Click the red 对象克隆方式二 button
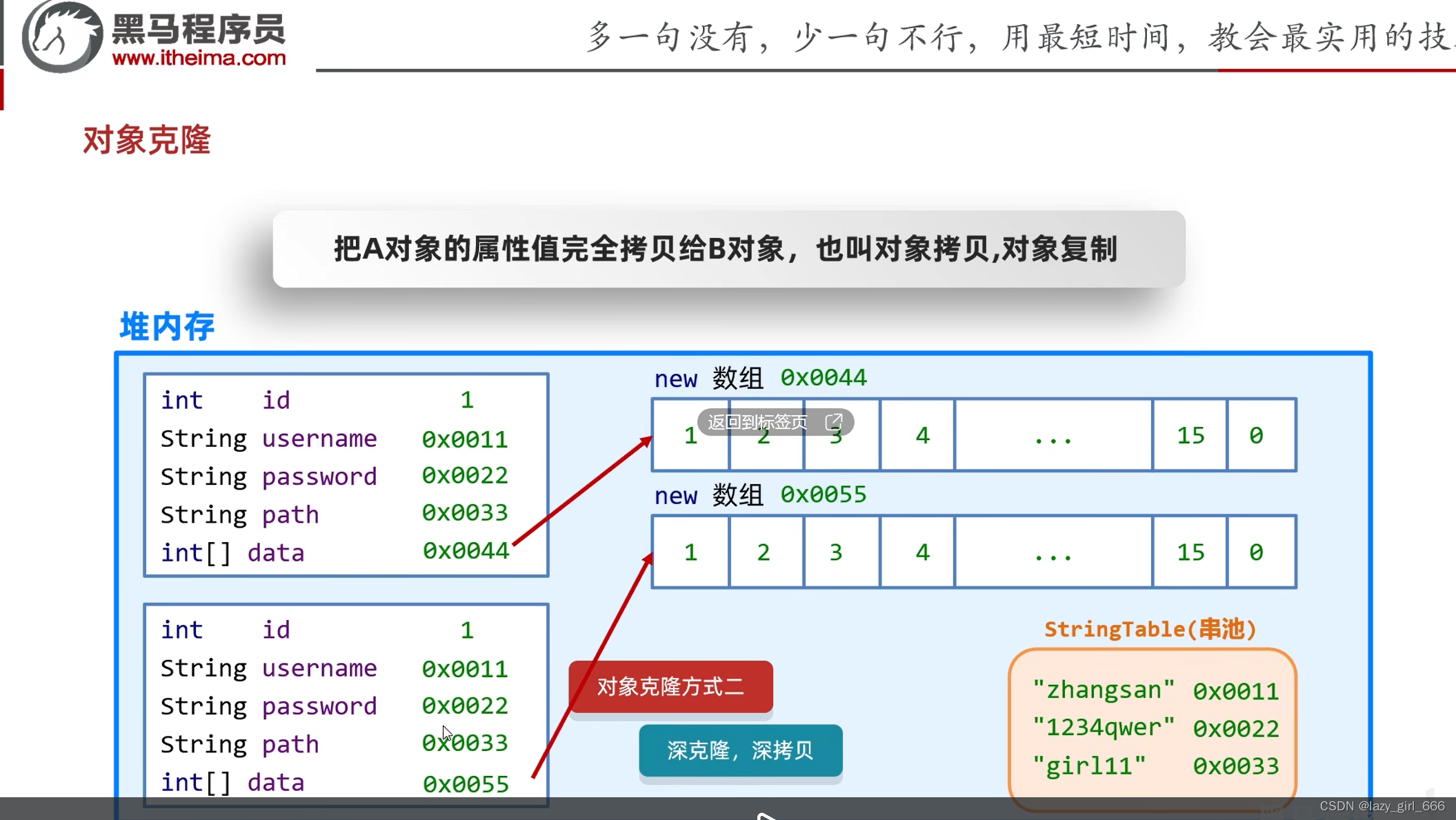 (x=670, y=686)
